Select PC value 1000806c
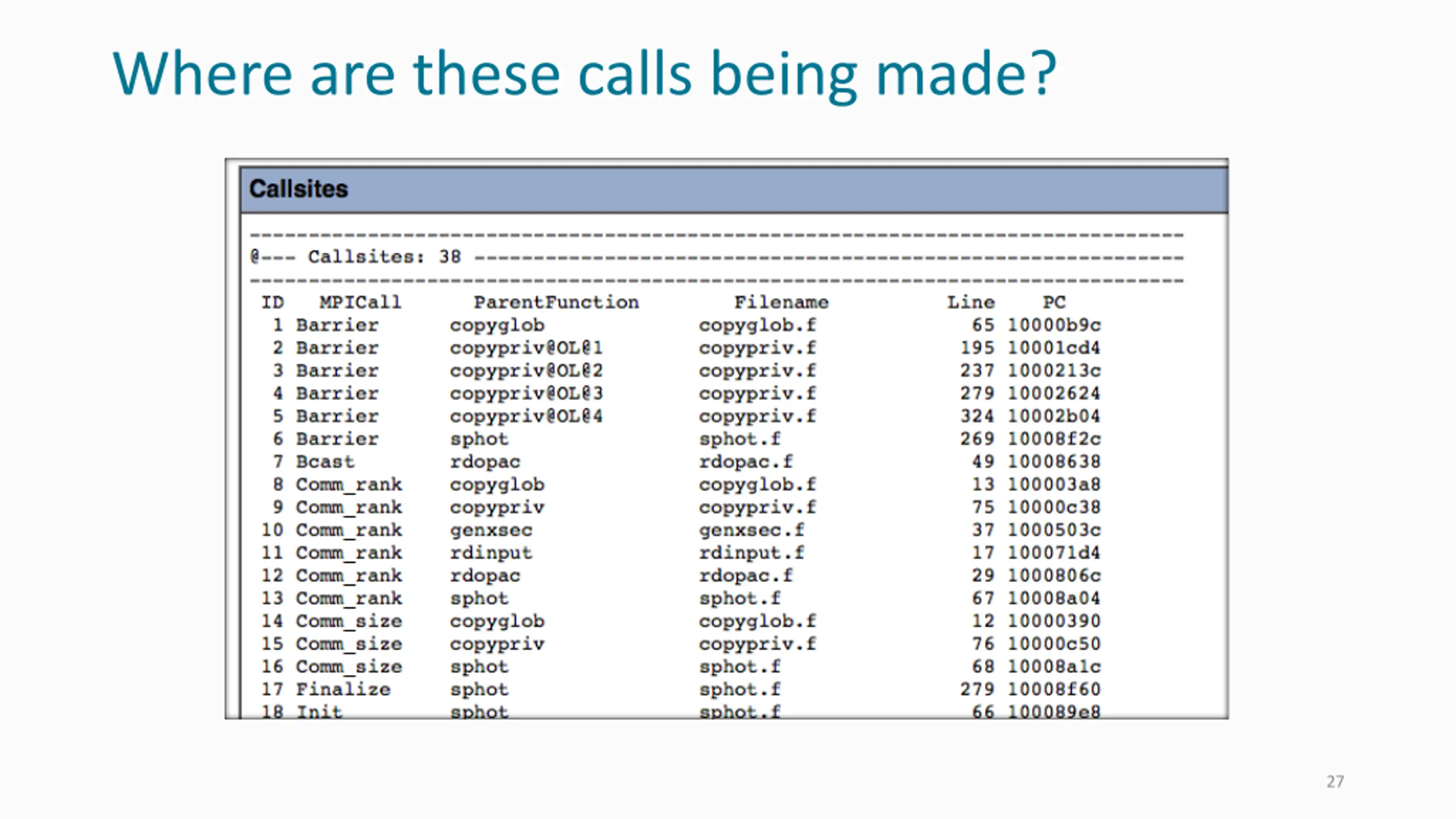The height and width of the screenshot is (819, 1456). click(x=1054, y=575)
